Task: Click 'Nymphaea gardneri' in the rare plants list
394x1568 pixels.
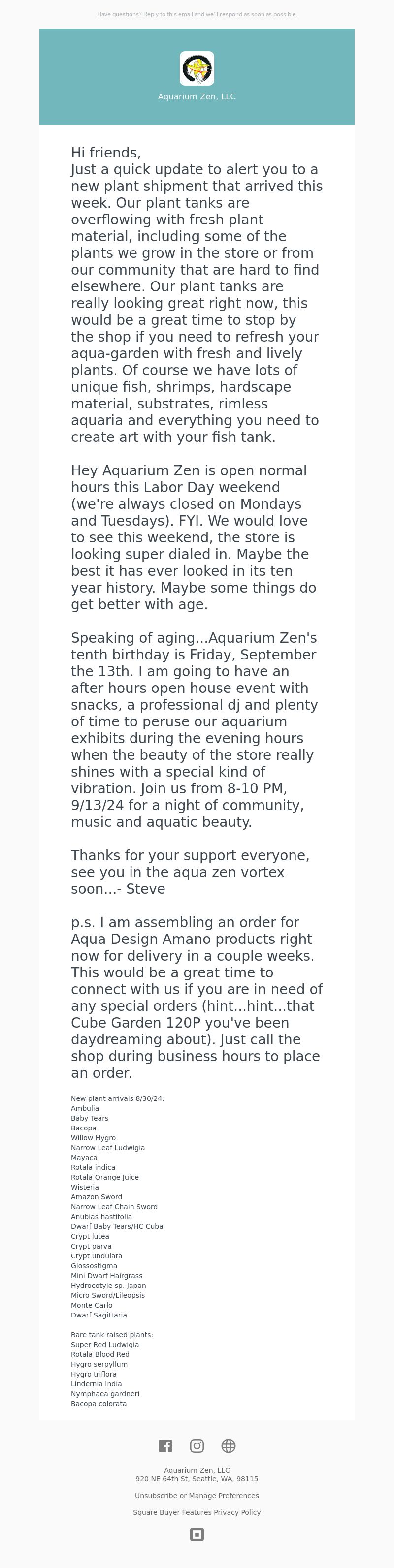Action: point(105,1394)
